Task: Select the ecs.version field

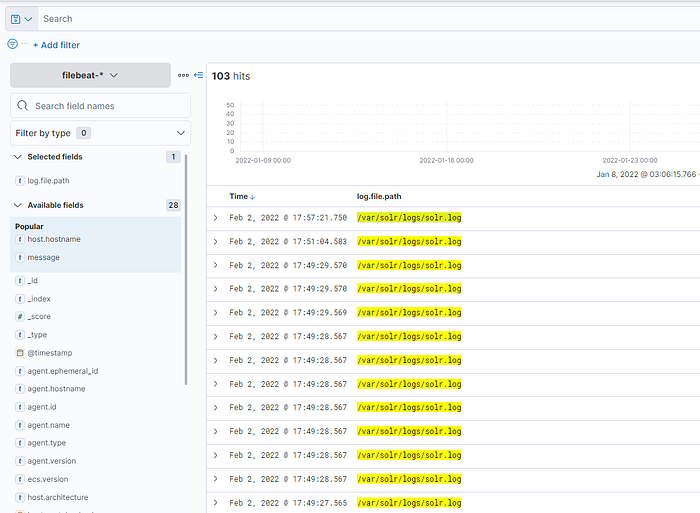Action: coord(48,479)
